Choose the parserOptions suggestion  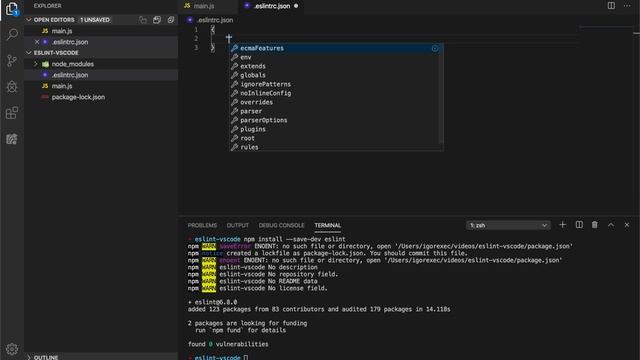click(x=336, y=120)
